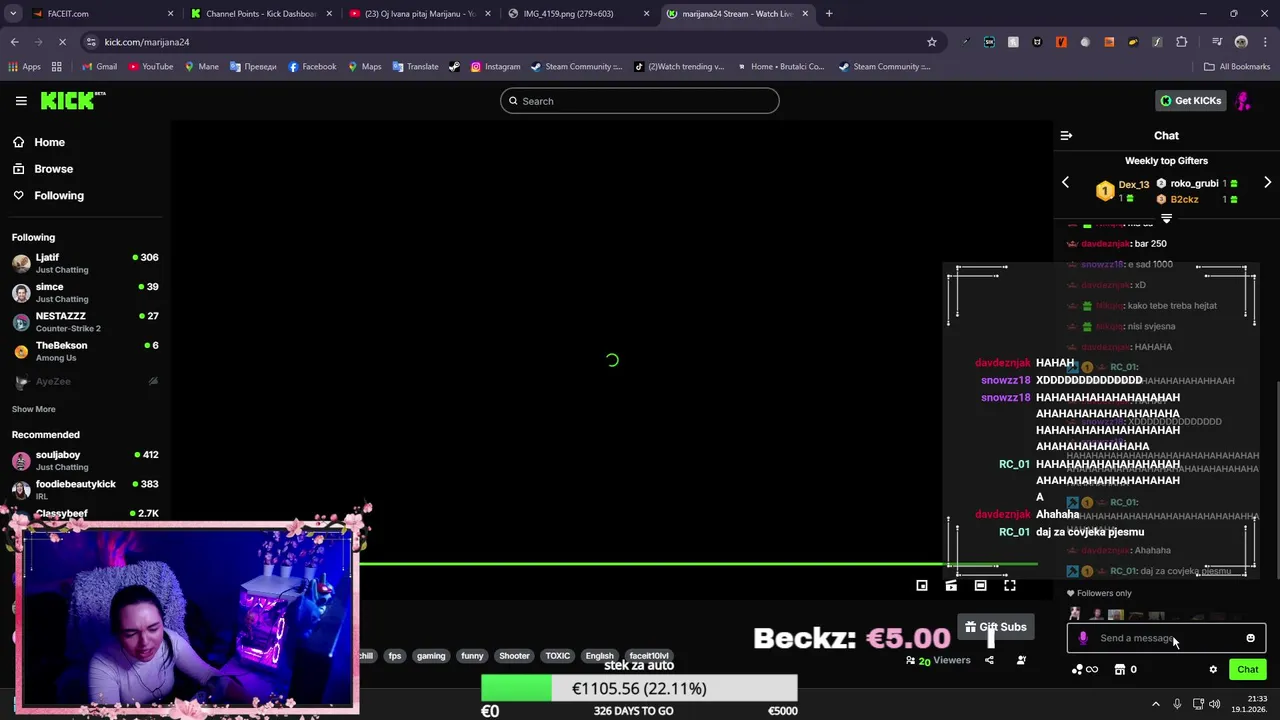
Task: Click the gaming tag
Action: (431, 656)
